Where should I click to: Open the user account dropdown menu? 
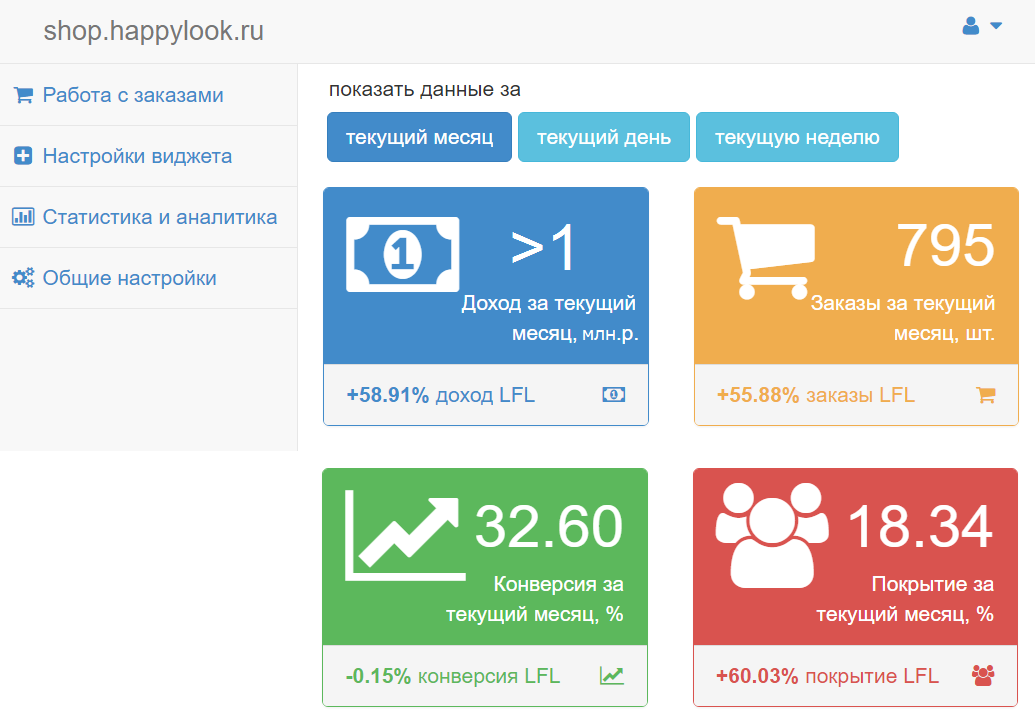coord(981,27)
